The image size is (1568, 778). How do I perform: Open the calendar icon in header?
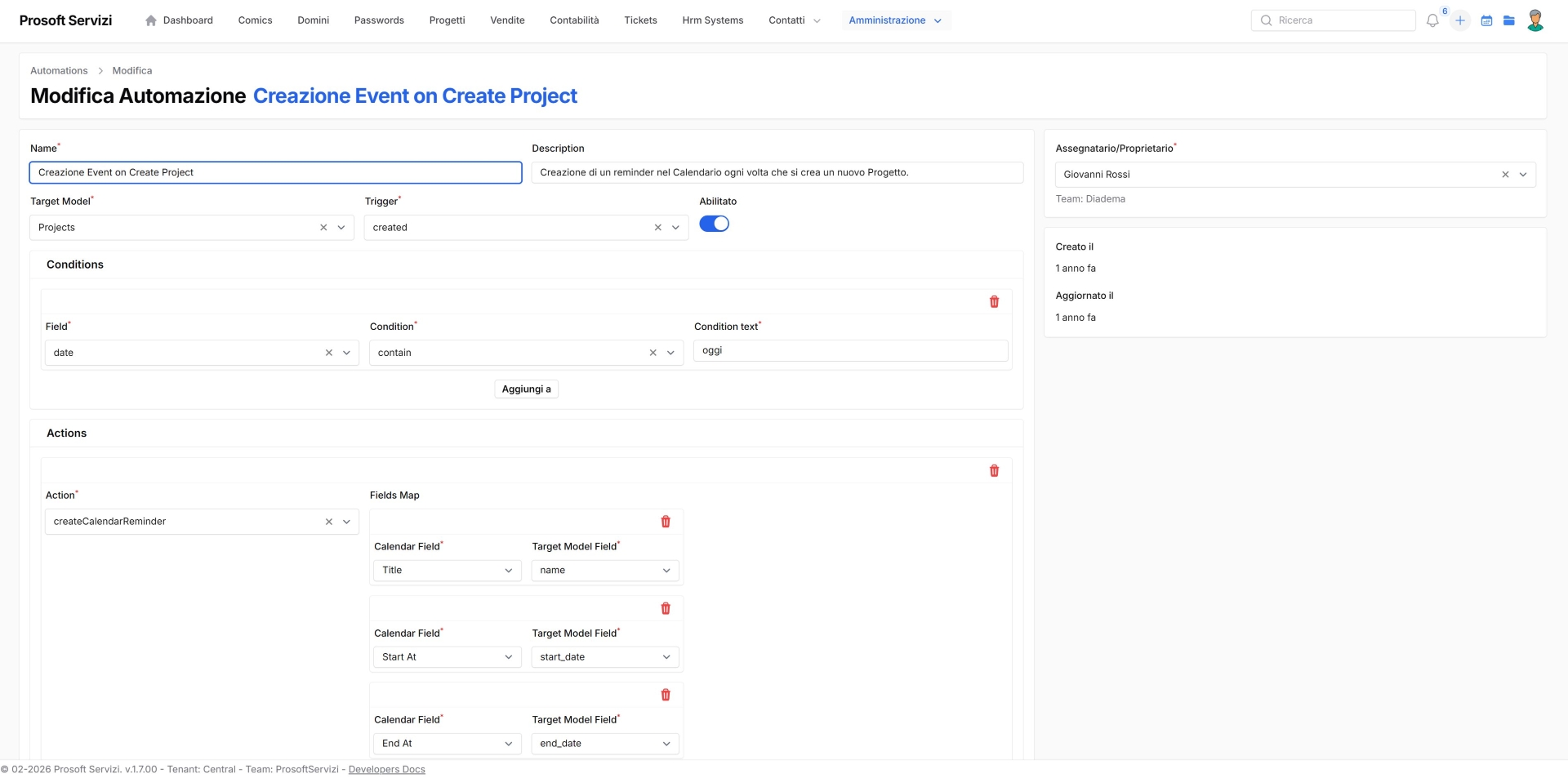tap(1486, 20)
